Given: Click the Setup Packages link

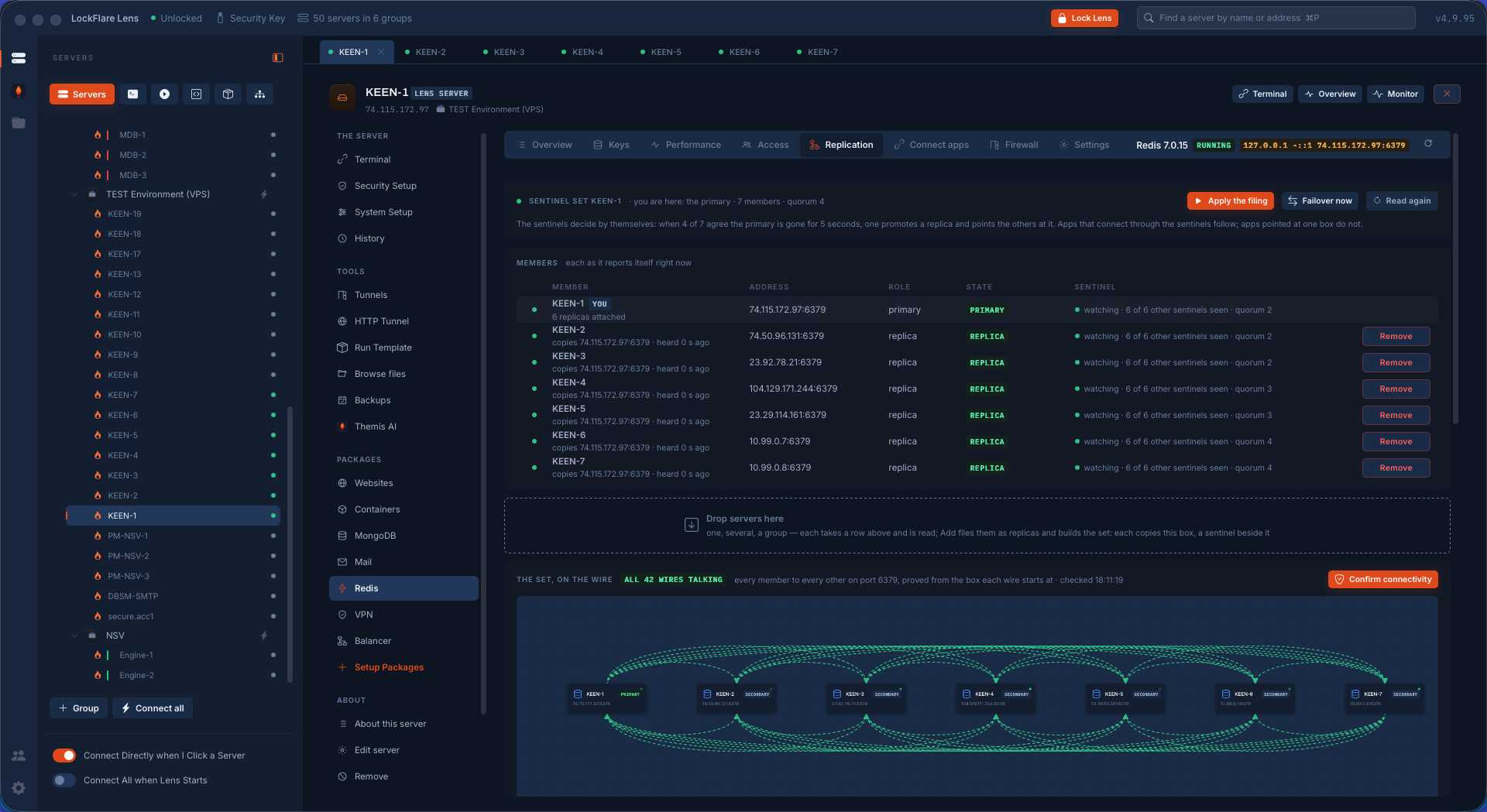Looking at the screenshot, I should tap(404, 667).
